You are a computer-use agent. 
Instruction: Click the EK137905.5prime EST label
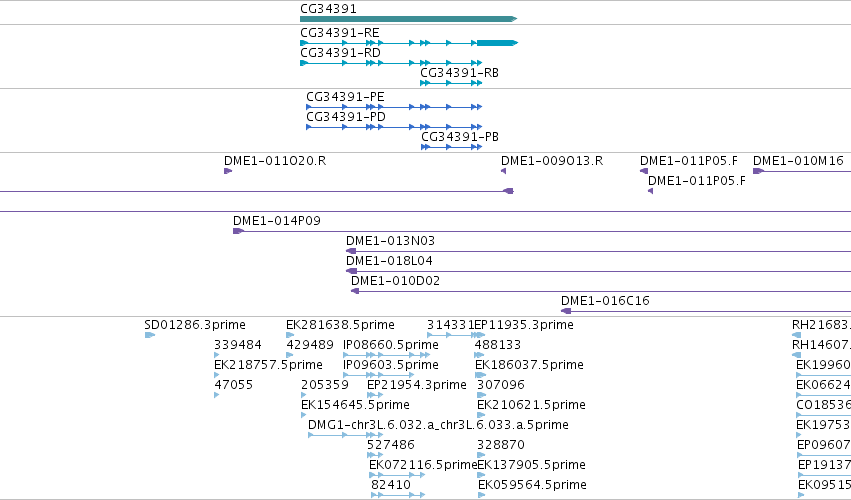click(531, 465)
